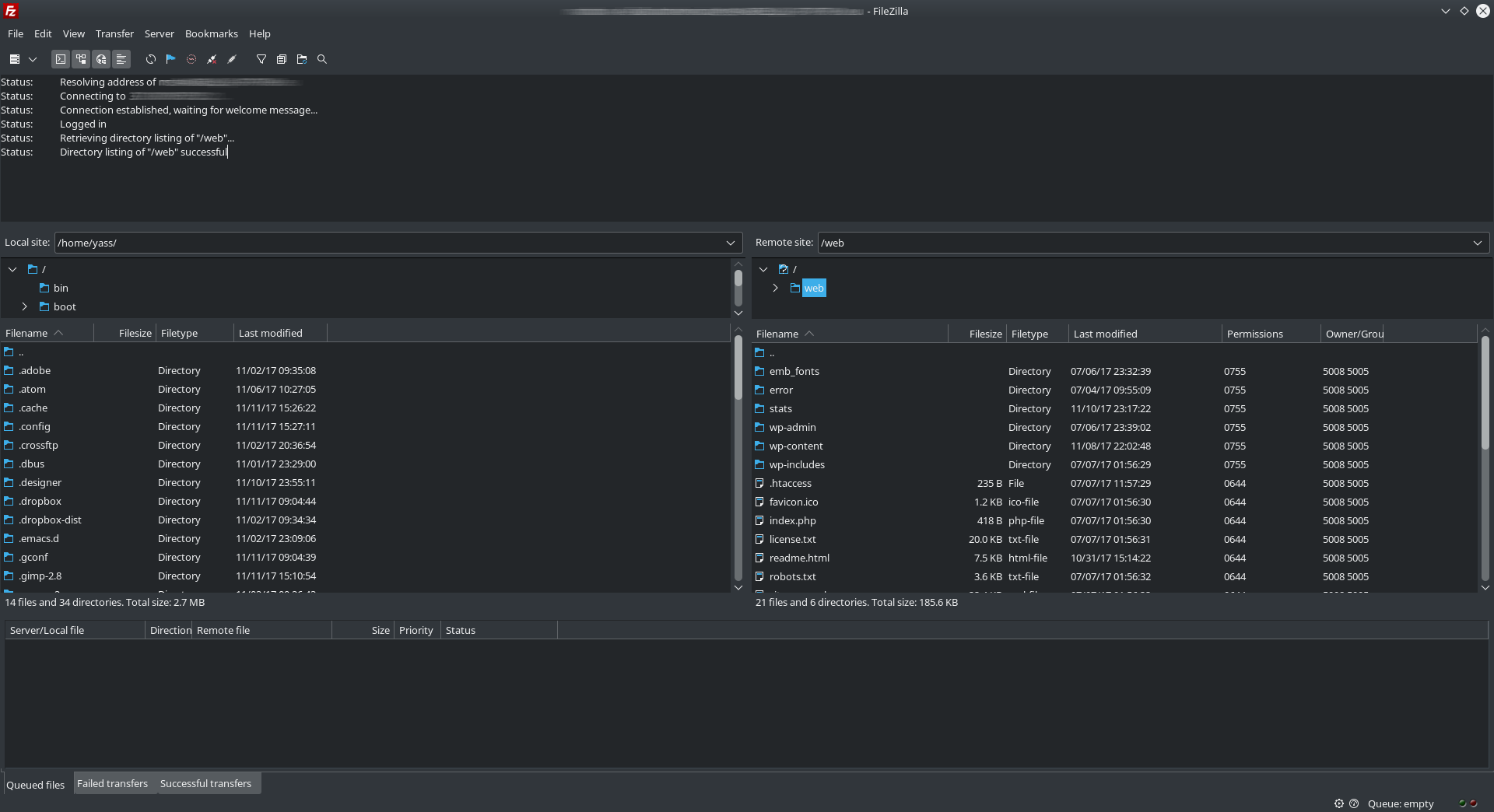Sort remote files by Permissions column
The height and width of the screenshot is (812, 1494).
pos(1271,334)
